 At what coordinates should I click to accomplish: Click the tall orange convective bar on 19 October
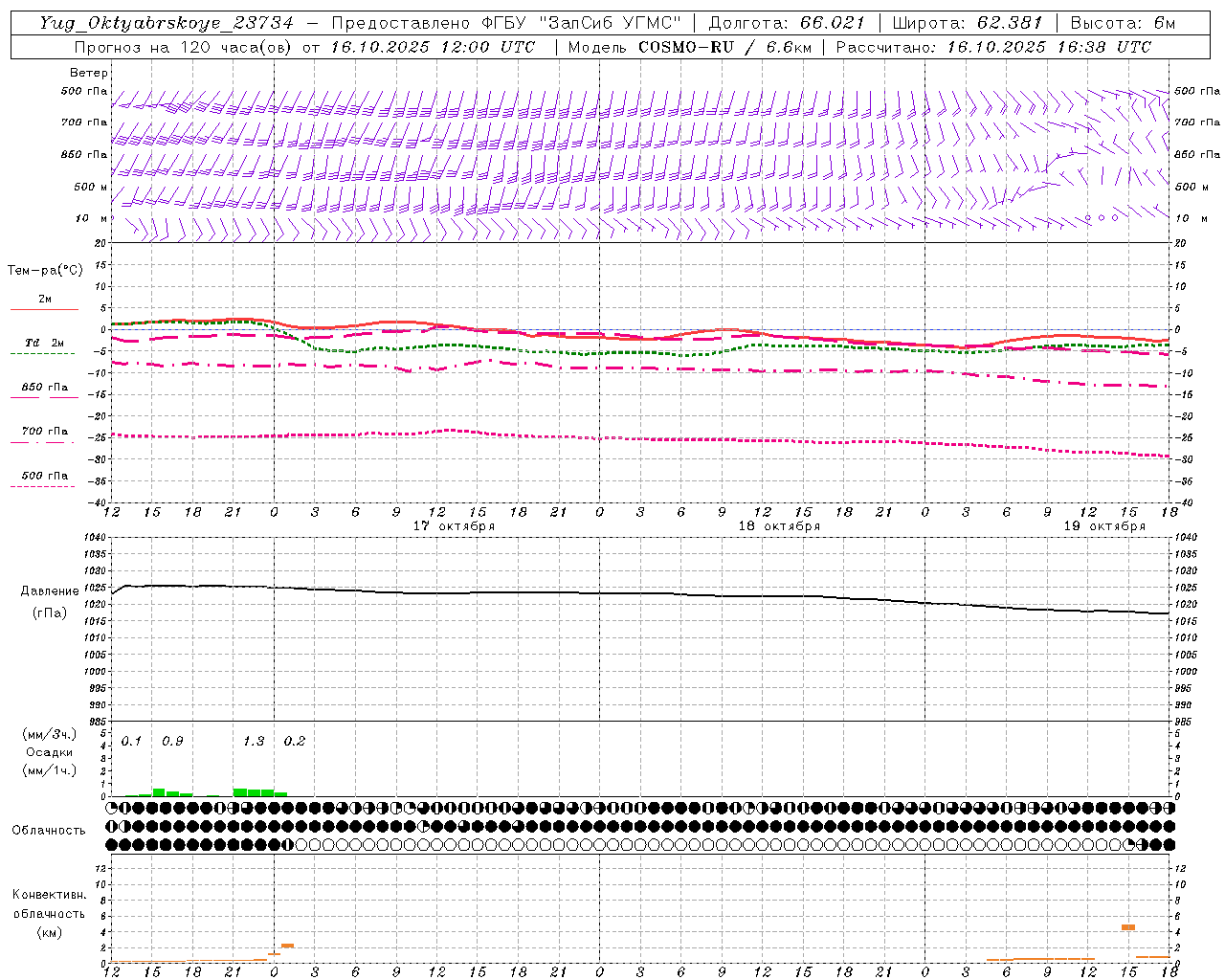(1128, 927)
